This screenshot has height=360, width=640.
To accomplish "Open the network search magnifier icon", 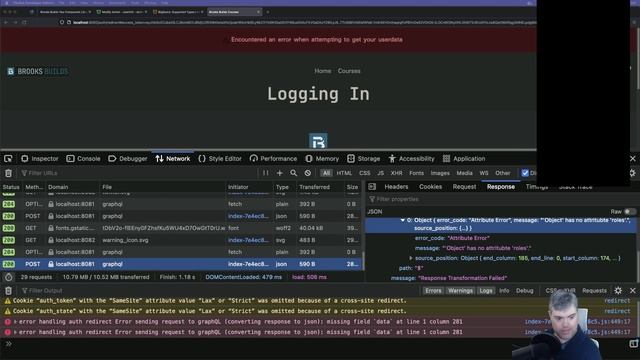I will click(293, 173).
